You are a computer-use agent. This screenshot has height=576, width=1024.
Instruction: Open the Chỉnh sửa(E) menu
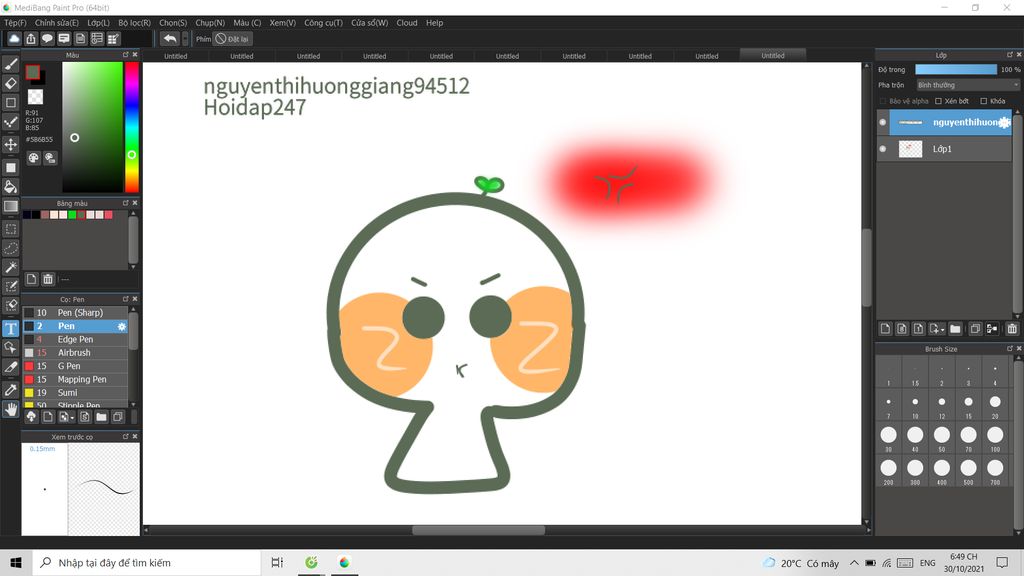tap(57, 23)
